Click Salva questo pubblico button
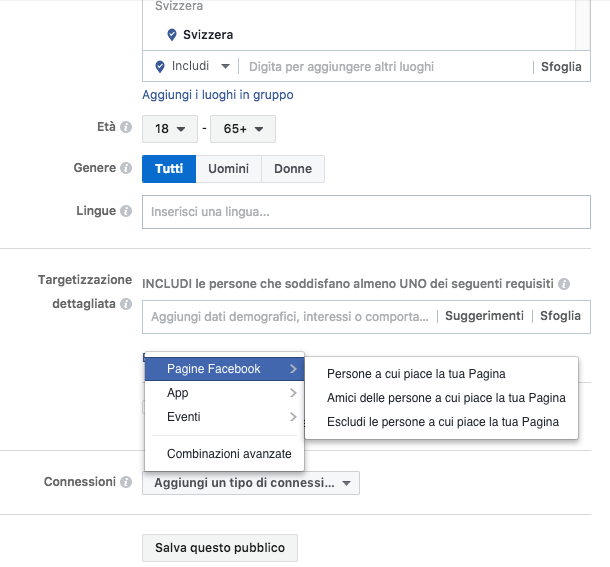 220,548
